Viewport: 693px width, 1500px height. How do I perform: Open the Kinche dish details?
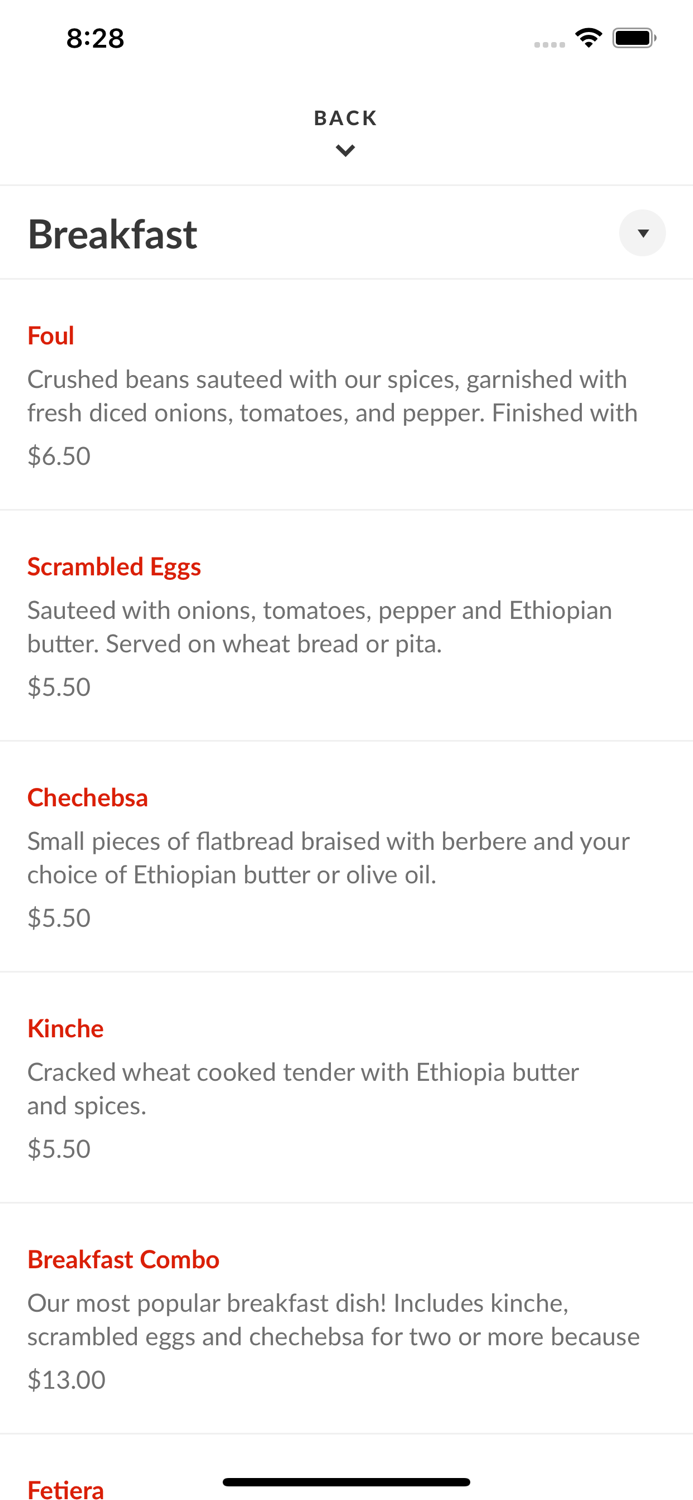click(65, 1028)
